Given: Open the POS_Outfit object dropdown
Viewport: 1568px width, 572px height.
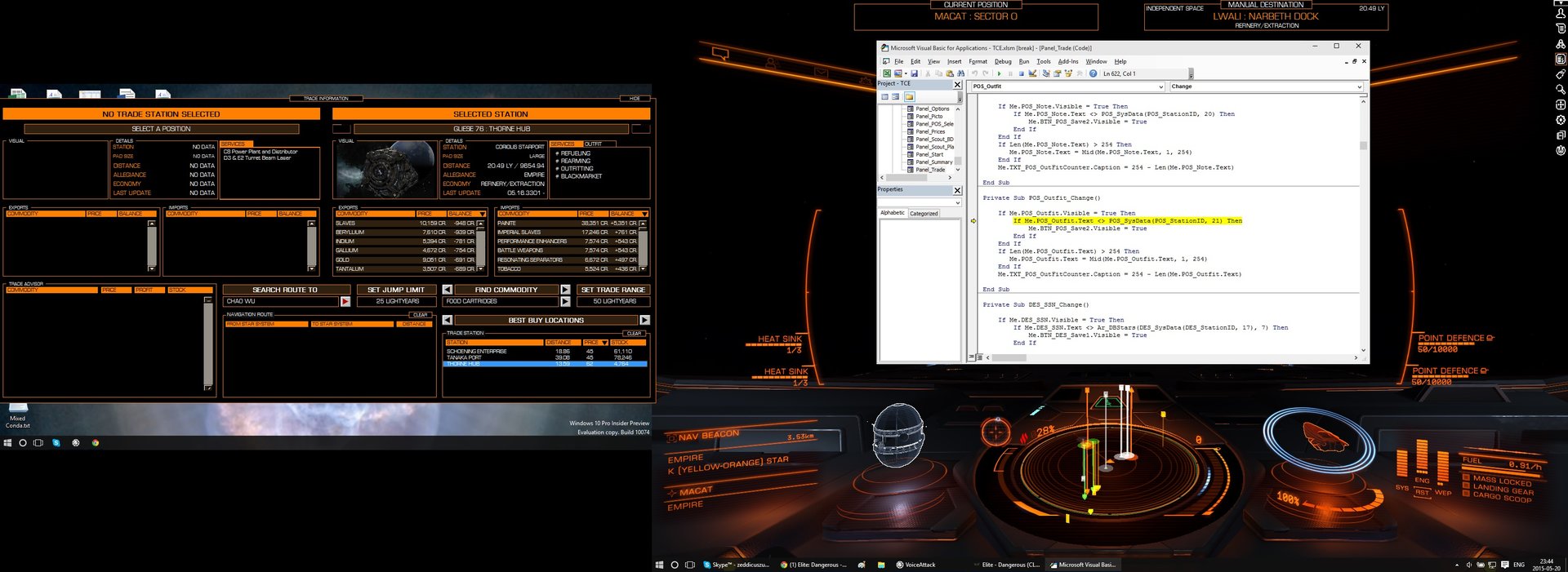Looking at the screenshot, I should pyautogui.click(x=1161, y=86).
